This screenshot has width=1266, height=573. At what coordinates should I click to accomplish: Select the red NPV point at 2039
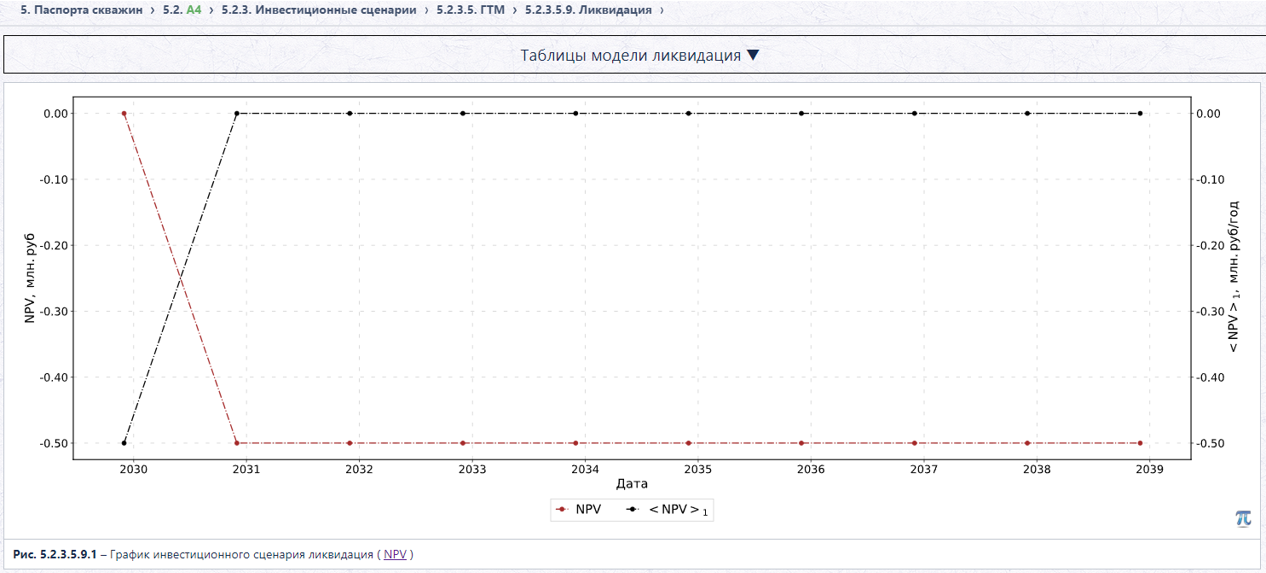(1140, 443)
